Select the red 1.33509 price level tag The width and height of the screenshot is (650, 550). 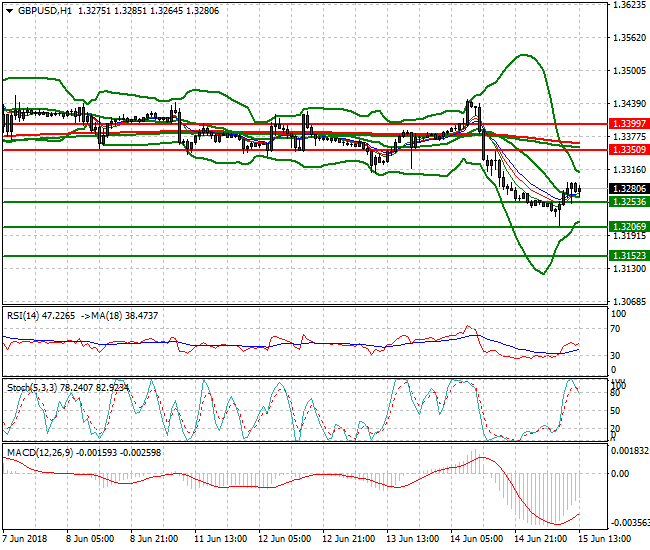629,149
